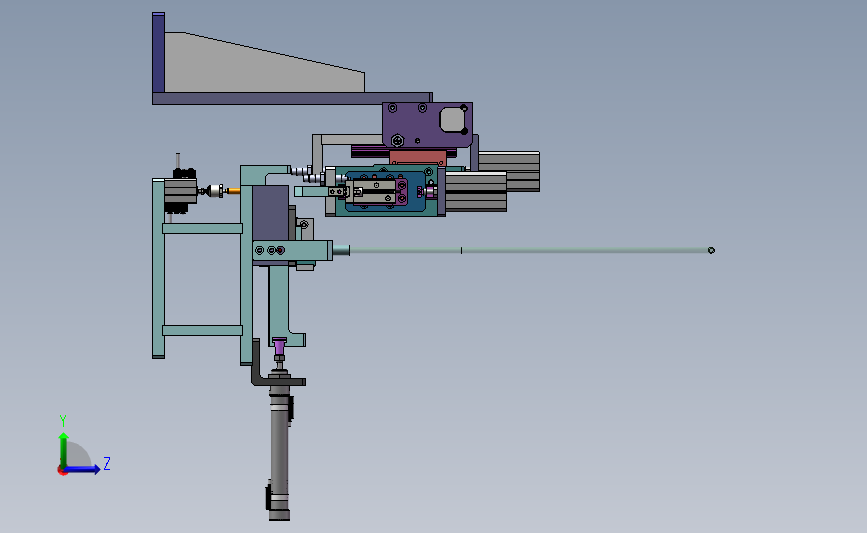867x533 pixels.
Task: Select the purple nozzle above the cylinder
Action: pyautogui.click(x=279, y=347)
